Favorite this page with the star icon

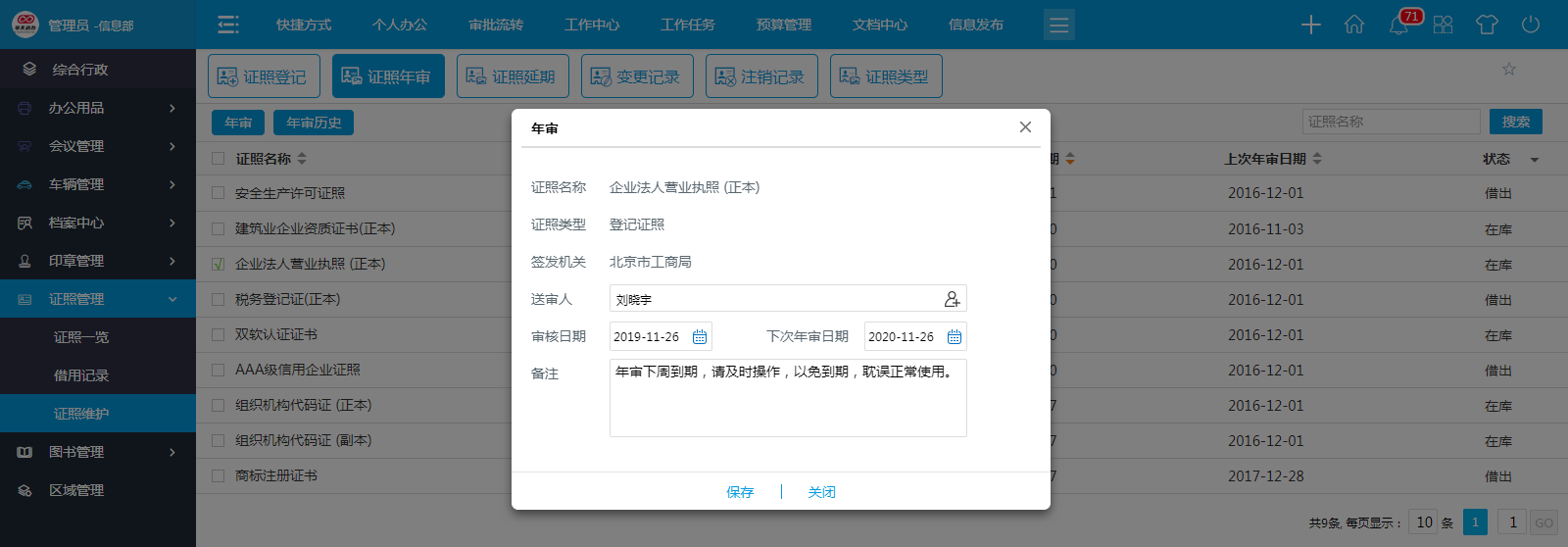(x=1509, y=69)
